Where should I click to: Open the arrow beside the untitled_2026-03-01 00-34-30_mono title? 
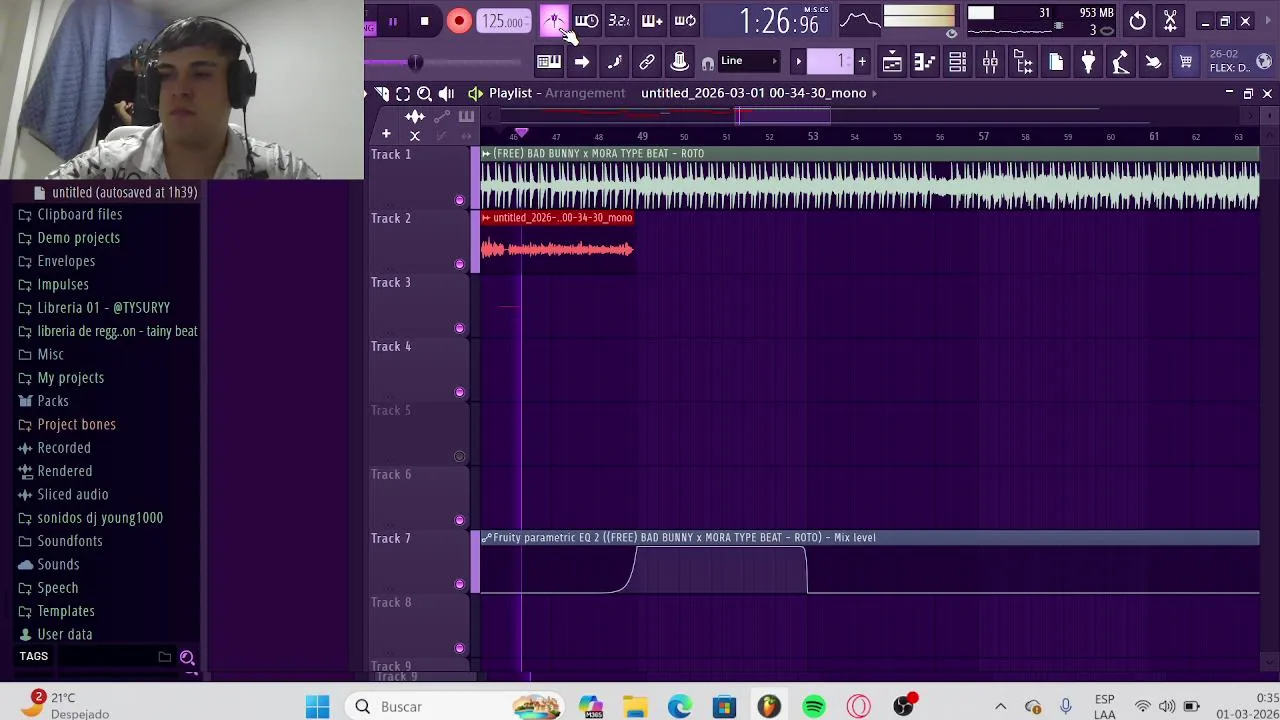[x=874, y=93]
